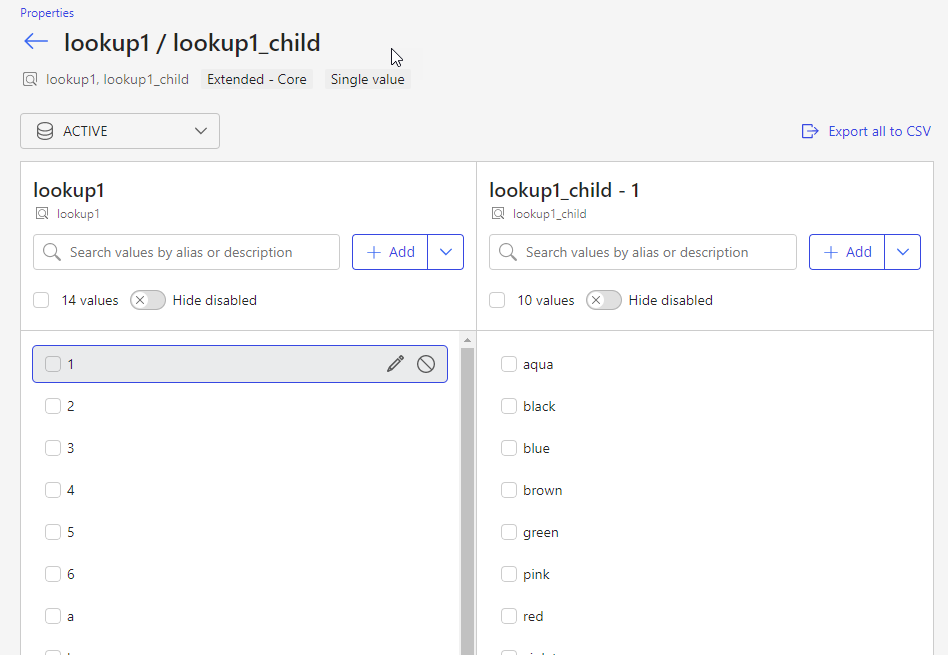
Task: Click the database icon in ACTIVE selector
Action: pos(45,131)
